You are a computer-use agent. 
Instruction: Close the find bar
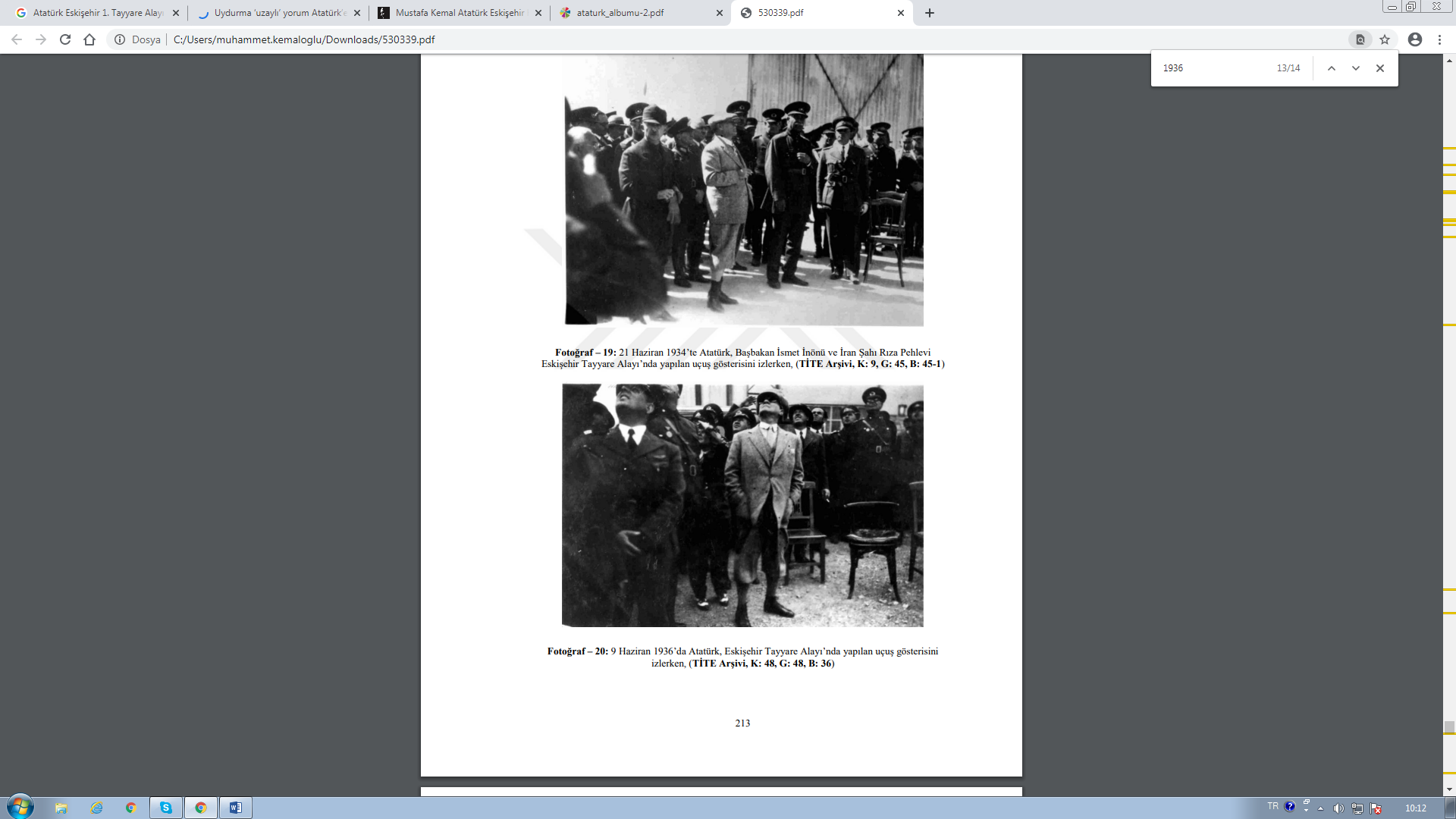(1380, 68)
